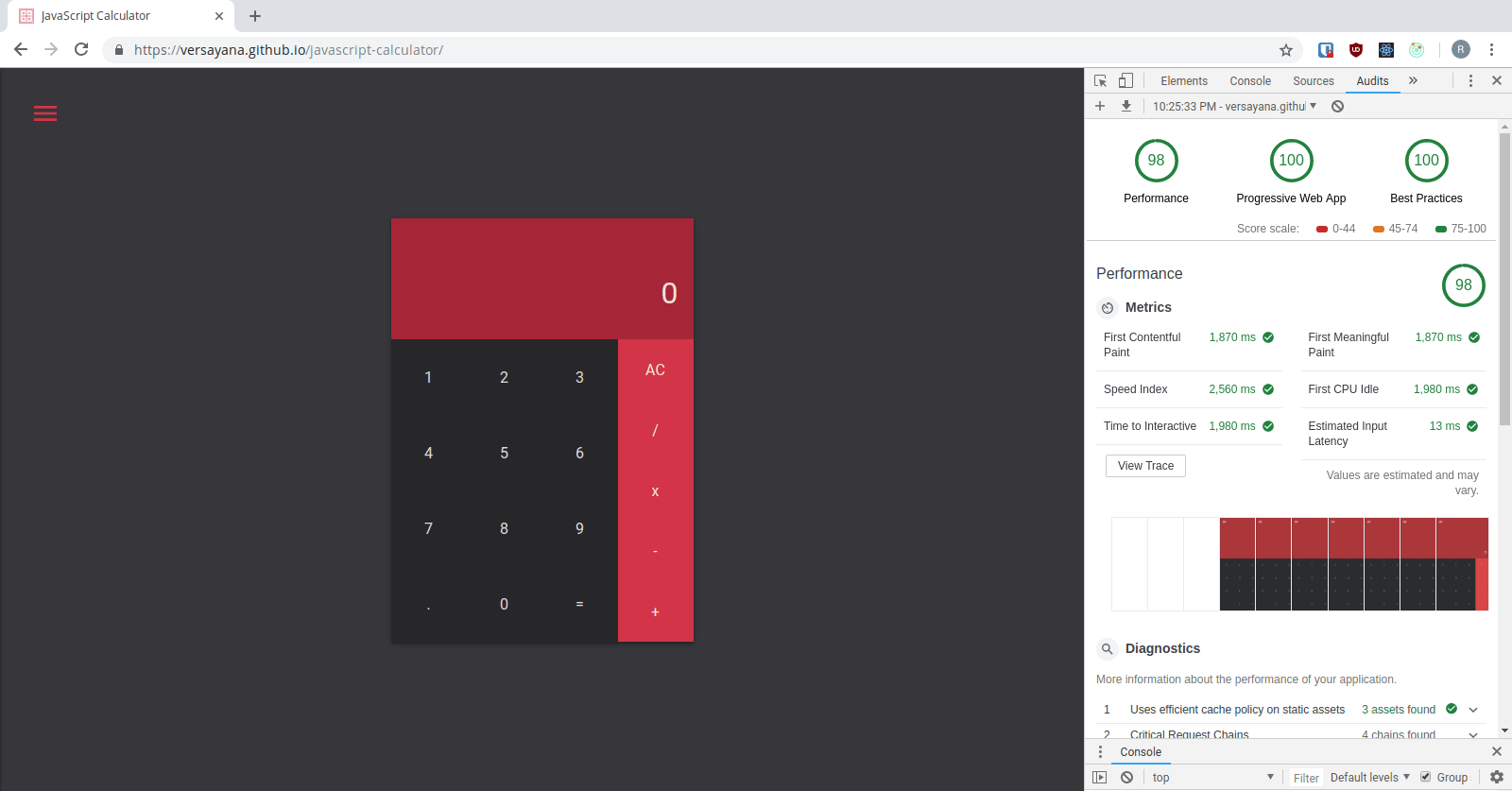Image resolution: width=1512 pixels, height=791 pixels.
Task: Click the audits panel vertical scrollbar
Action: (x=1504, y=280)
